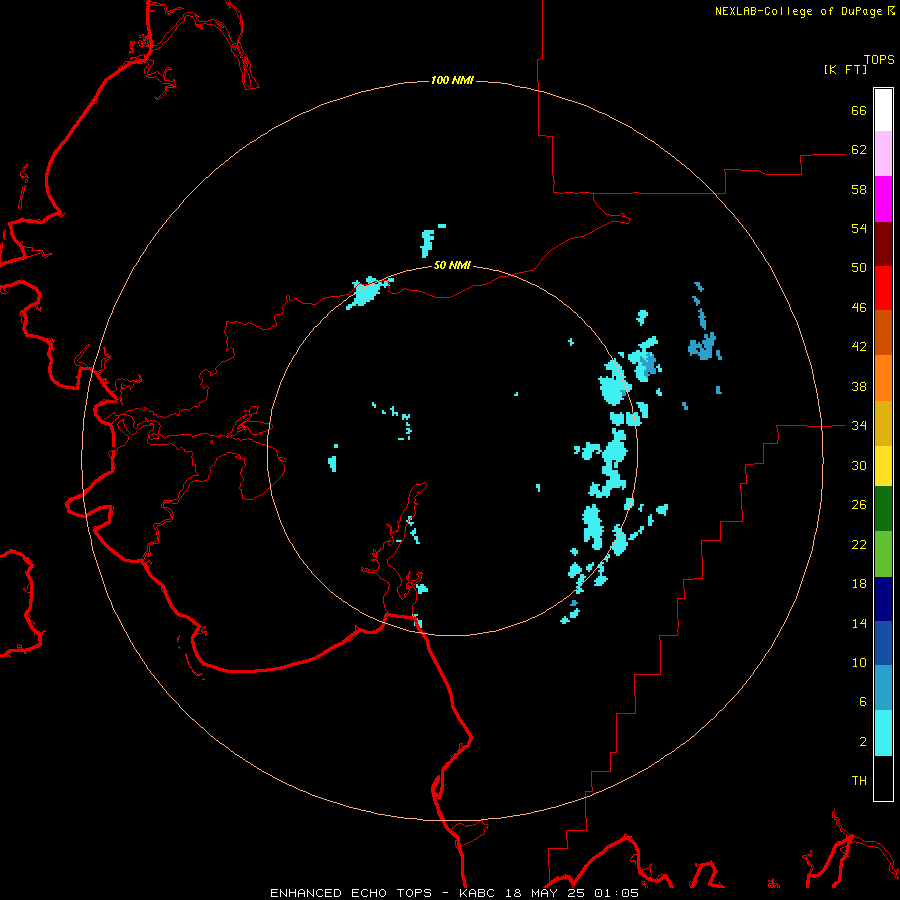
Task: Click the NEXLAB-College of DuPage credit text
Action: click(x=799, y=11)
